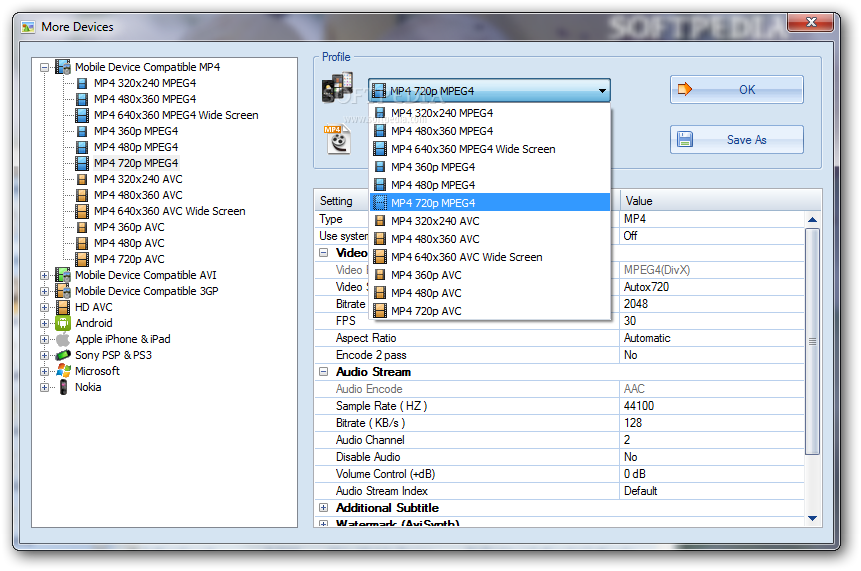The height and width of the screenshot is (571, 861).
Task: Click the settings list scrollbar thumb
Action: pyautogui.click(x=813, y=341)
